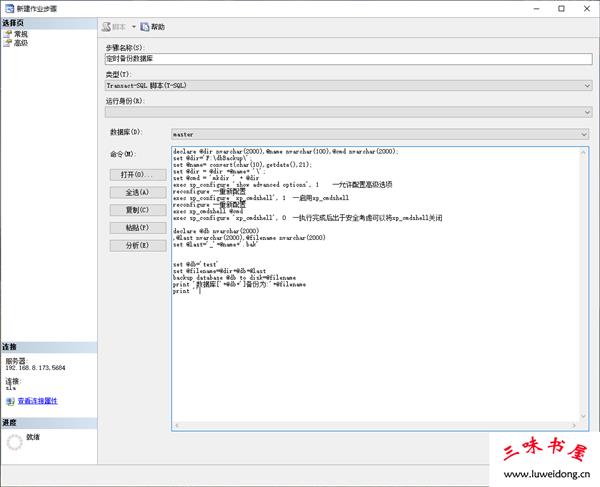Click the 分析(E) parse button
600x487 pixels.
click(130, 244)
